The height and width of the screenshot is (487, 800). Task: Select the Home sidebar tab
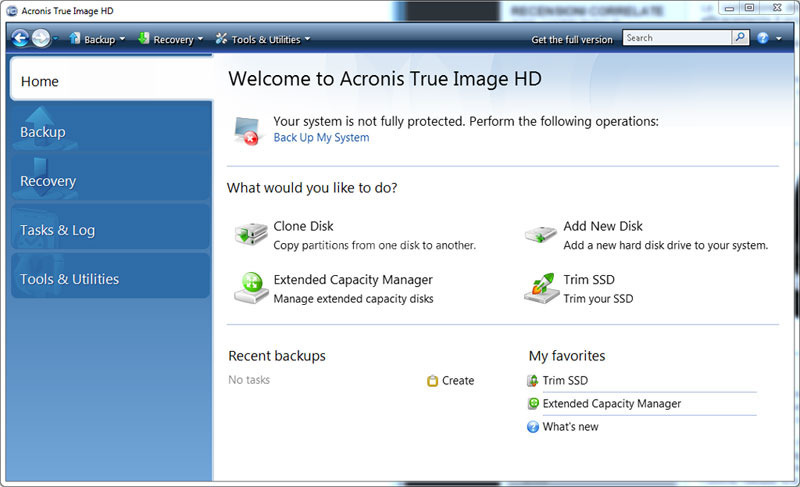111,79
